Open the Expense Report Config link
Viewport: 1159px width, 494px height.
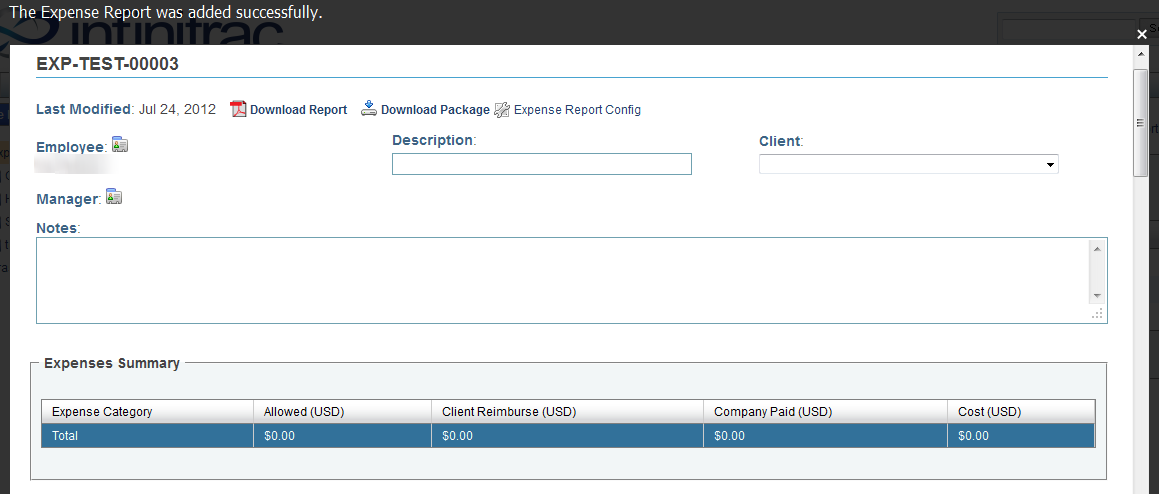click(577, 109)
